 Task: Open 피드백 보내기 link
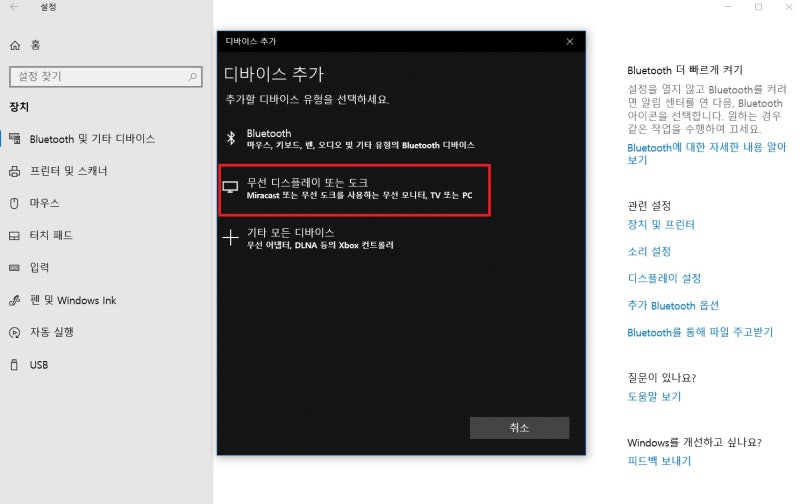click(659, 461)
